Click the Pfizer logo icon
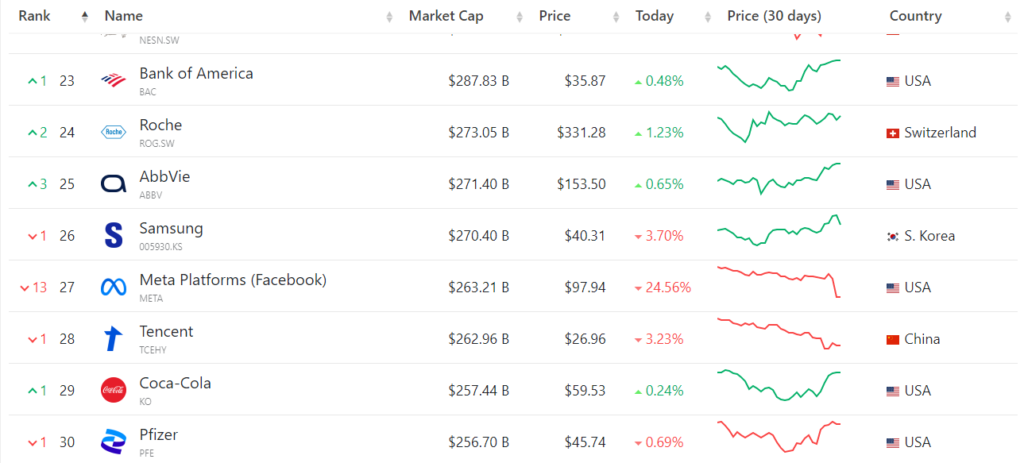Viewport: 1024px width, 463px height. click(113, 442)
